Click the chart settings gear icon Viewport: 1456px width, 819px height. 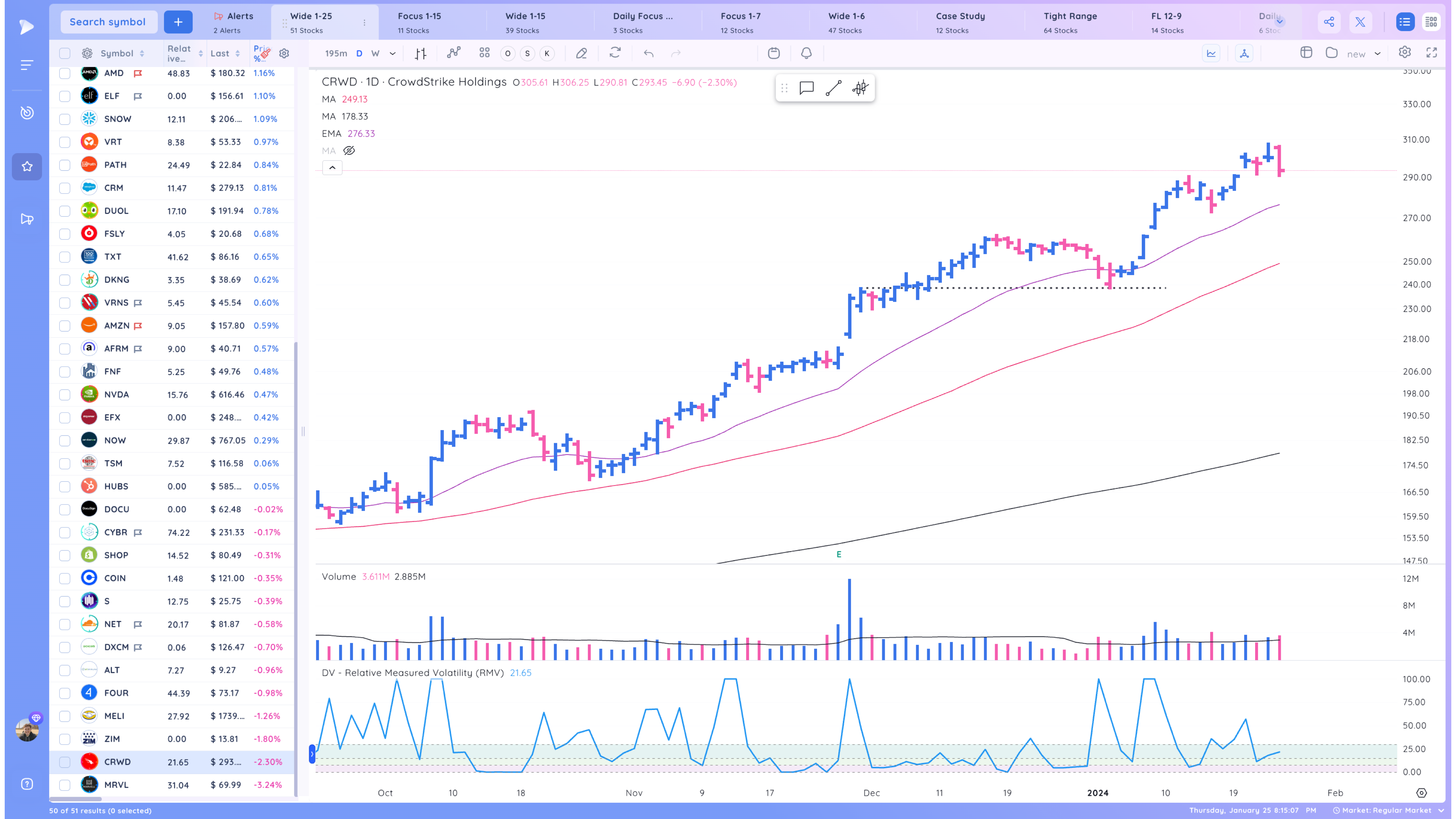pyautogui.click(x=1405, y=52)
